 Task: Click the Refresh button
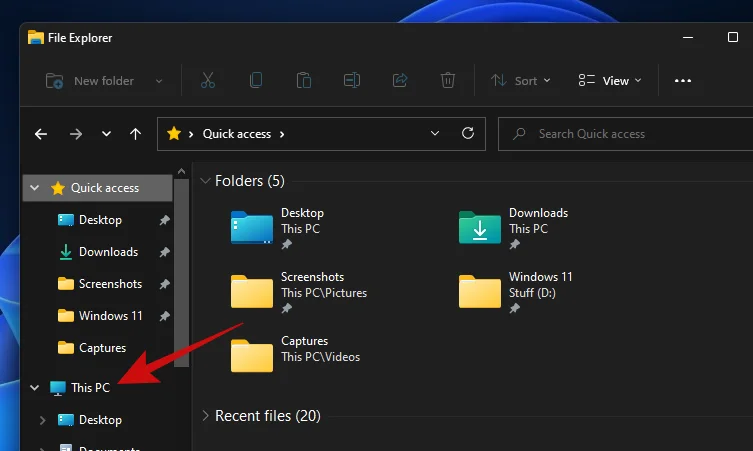pos(468,133)
